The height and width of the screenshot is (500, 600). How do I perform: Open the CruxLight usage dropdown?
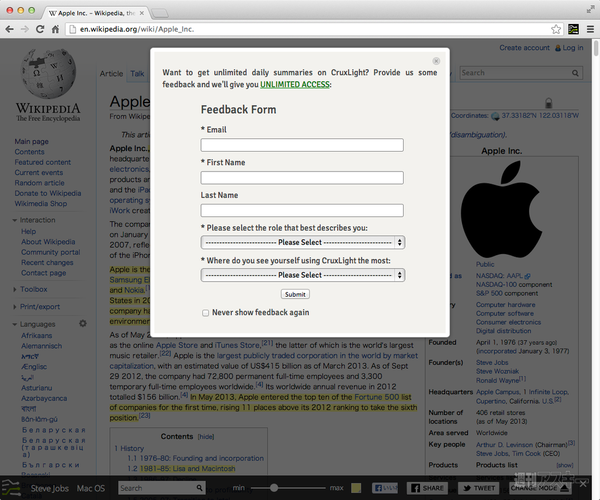(303, 275)
